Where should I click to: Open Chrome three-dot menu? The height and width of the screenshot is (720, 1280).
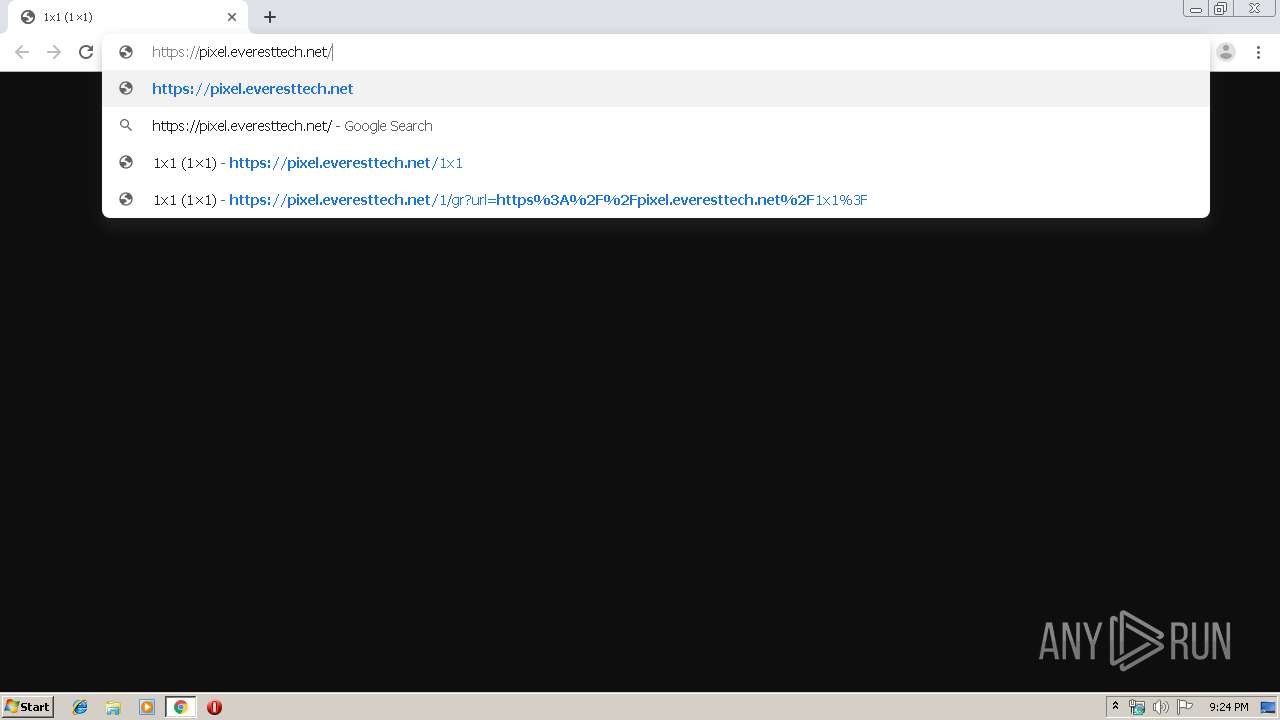click(1258, 52)
